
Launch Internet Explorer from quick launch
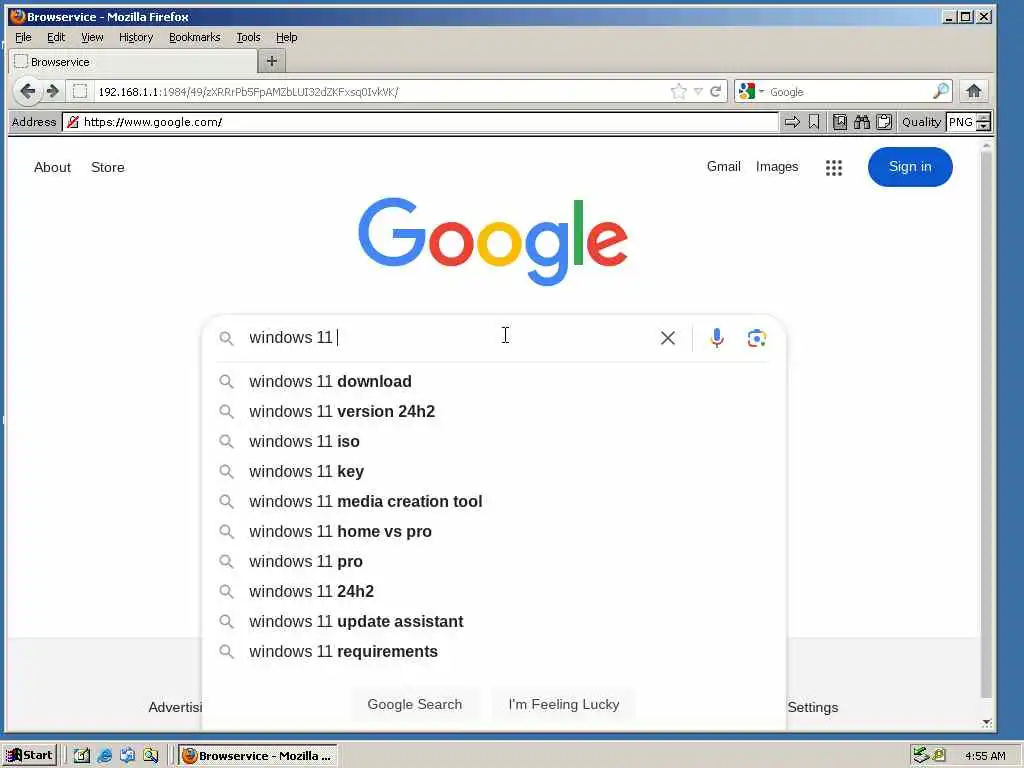[104, 756]
